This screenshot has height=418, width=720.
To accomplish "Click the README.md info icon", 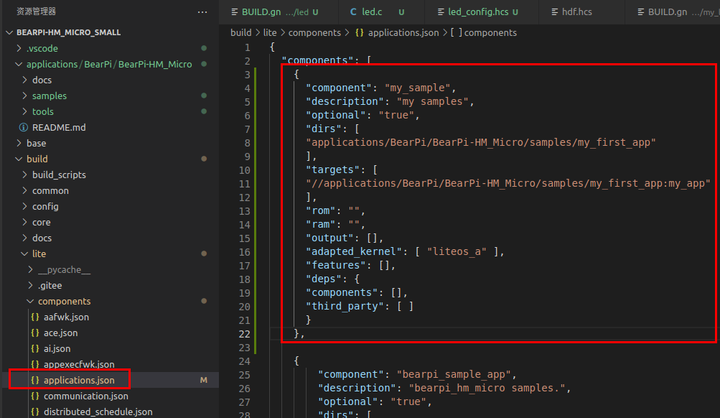I will point(23,127).
